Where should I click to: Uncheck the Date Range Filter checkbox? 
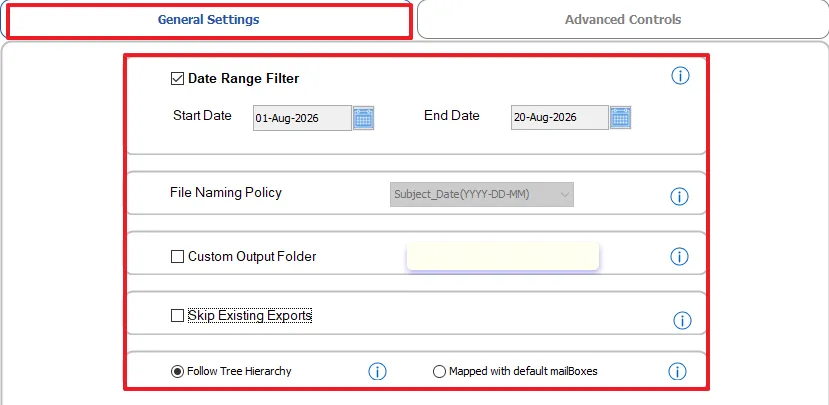tap(177, 79)
